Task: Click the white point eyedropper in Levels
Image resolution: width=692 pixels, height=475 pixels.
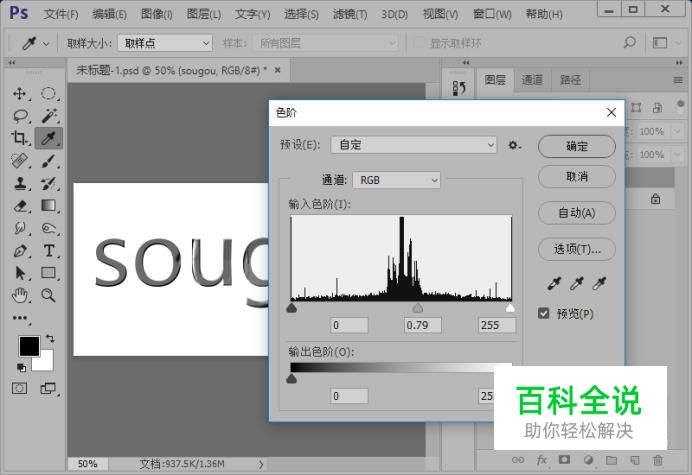Action: (x=599, y=283)
